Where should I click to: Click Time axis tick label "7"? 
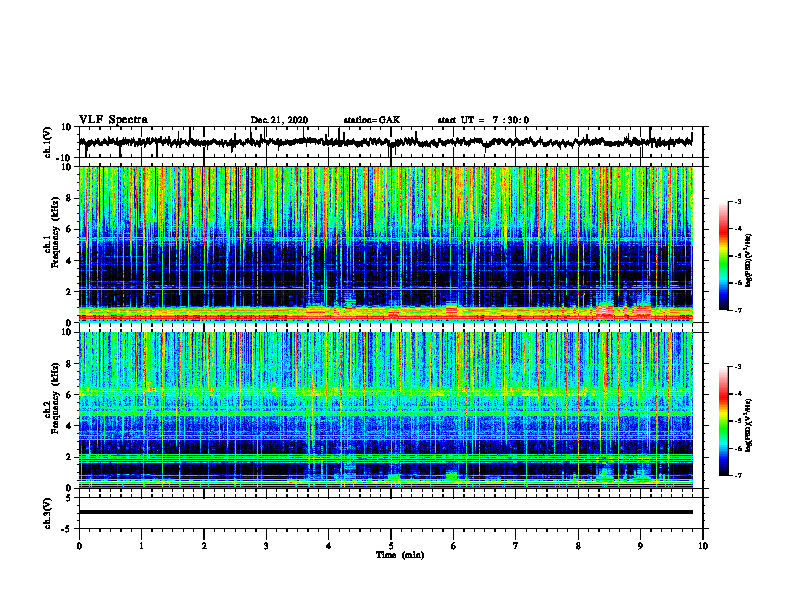pos(516,546)
